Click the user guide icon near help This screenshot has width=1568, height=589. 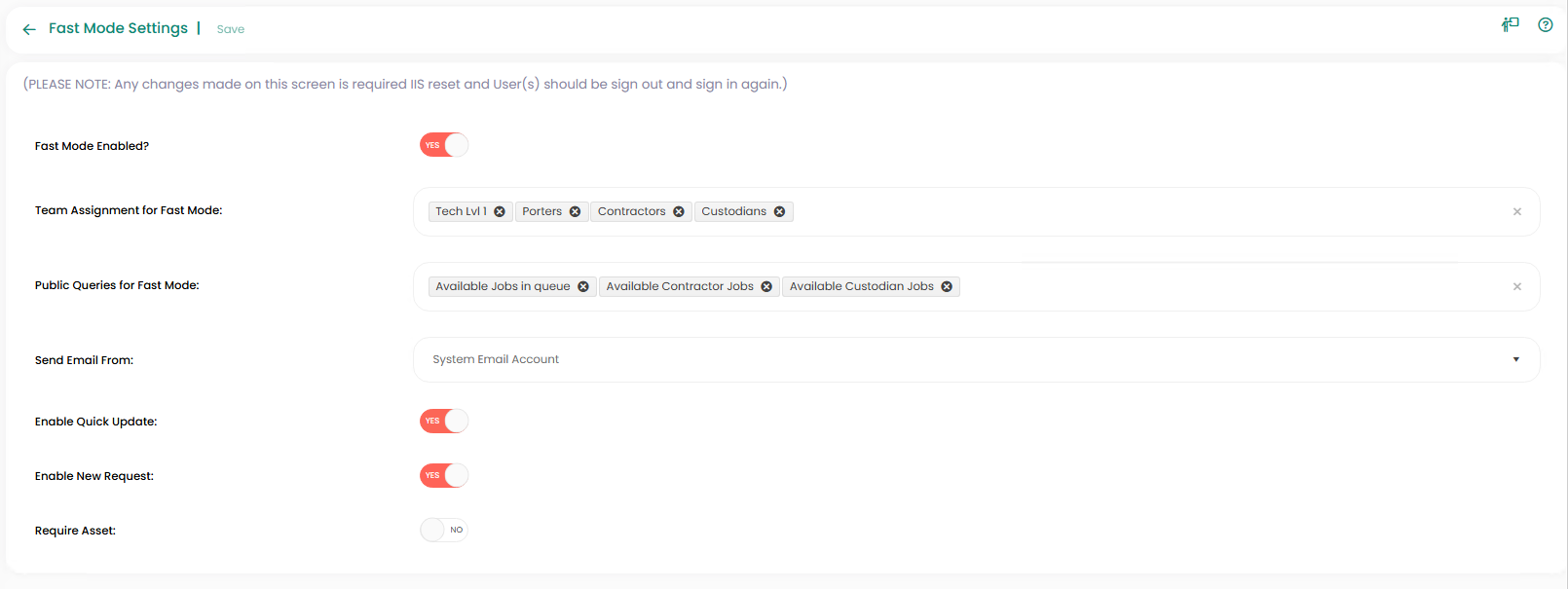(x=1511, y=25)
